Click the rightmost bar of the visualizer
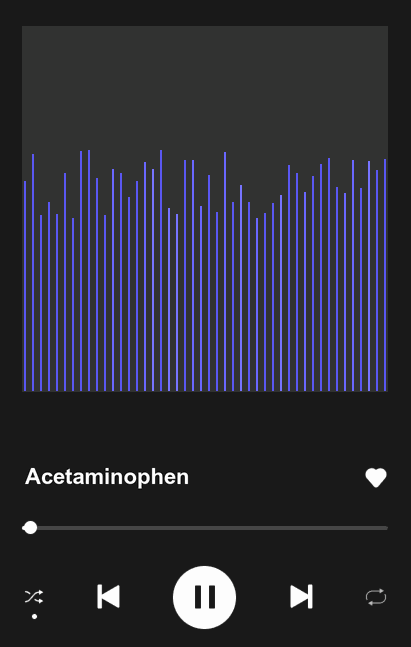Image resolution: width=411 pixels, height=647 pixels. (x=385, y=275)
